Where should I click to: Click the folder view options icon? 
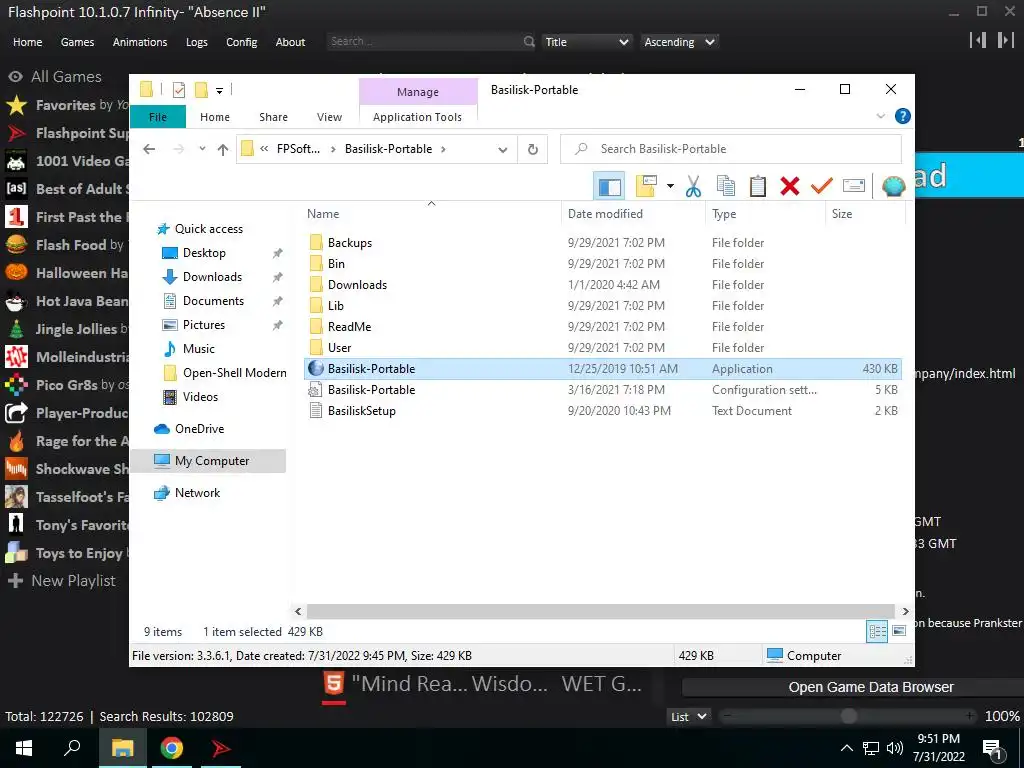[x=646, y=186]
